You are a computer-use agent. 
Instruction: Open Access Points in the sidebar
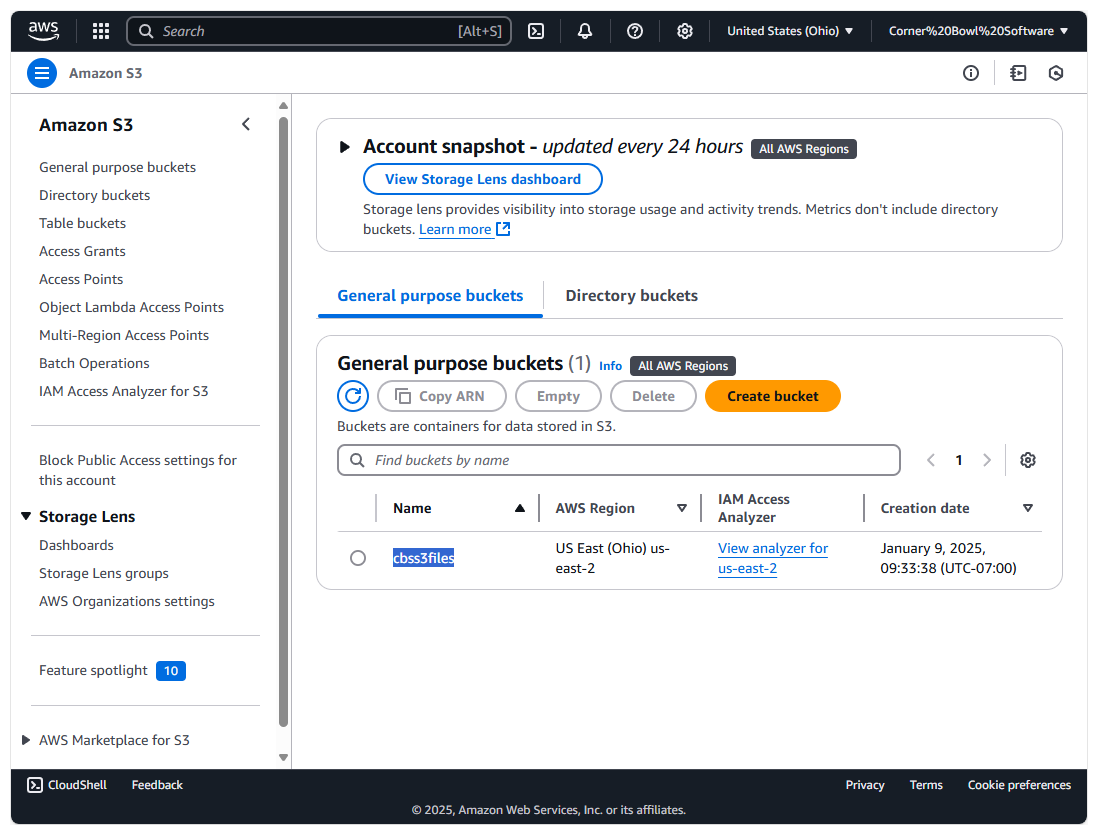click(x=81, y=279)
